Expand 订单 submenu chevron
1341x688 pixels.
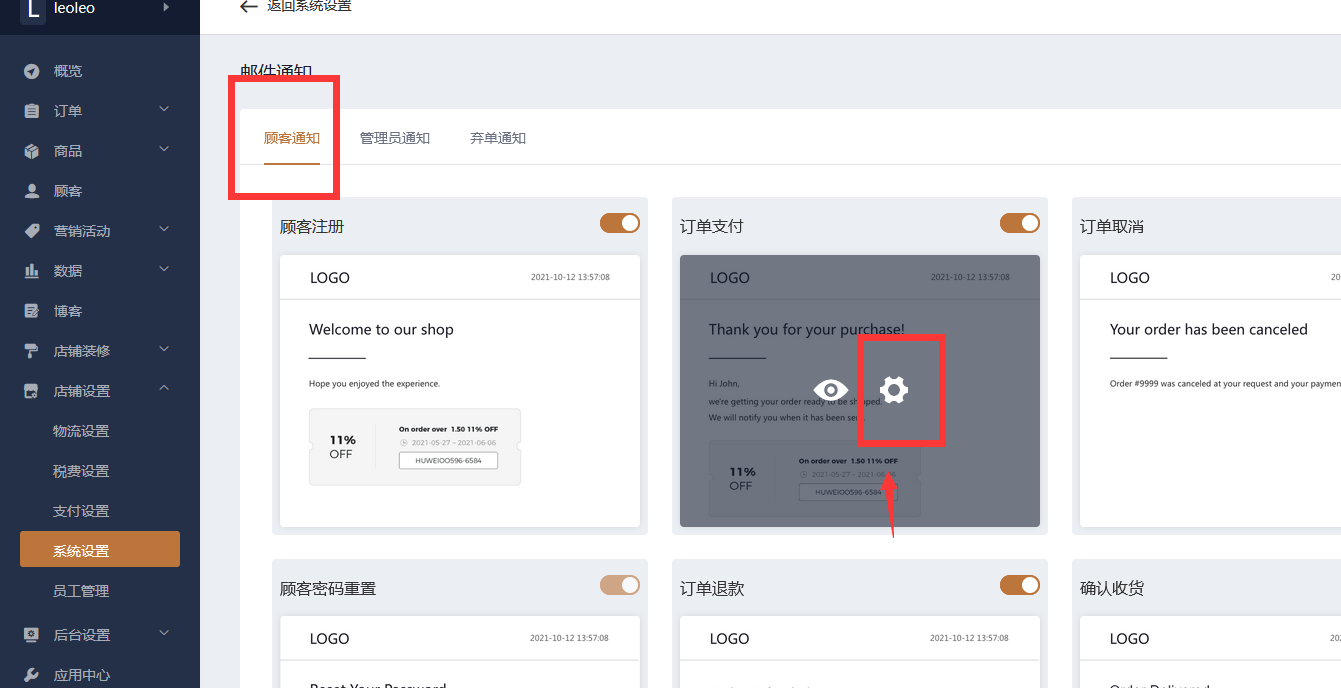tap(164, 109)
